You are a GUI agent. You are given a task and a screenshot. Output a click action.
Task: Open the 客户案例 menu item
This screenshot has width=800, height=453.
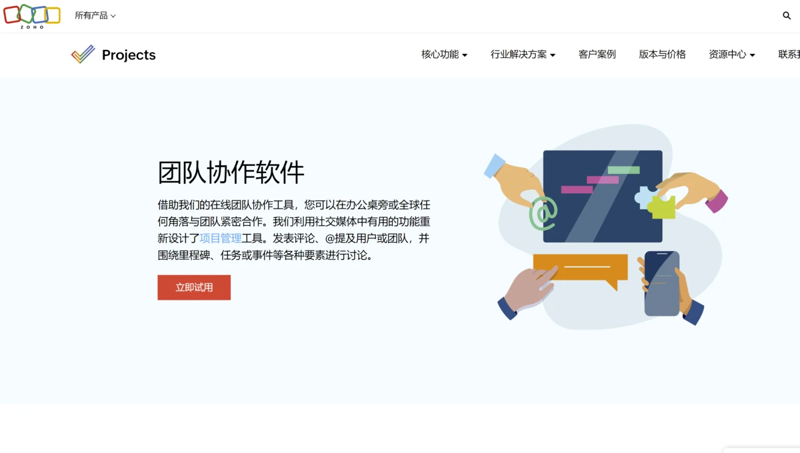click(597, 54)
